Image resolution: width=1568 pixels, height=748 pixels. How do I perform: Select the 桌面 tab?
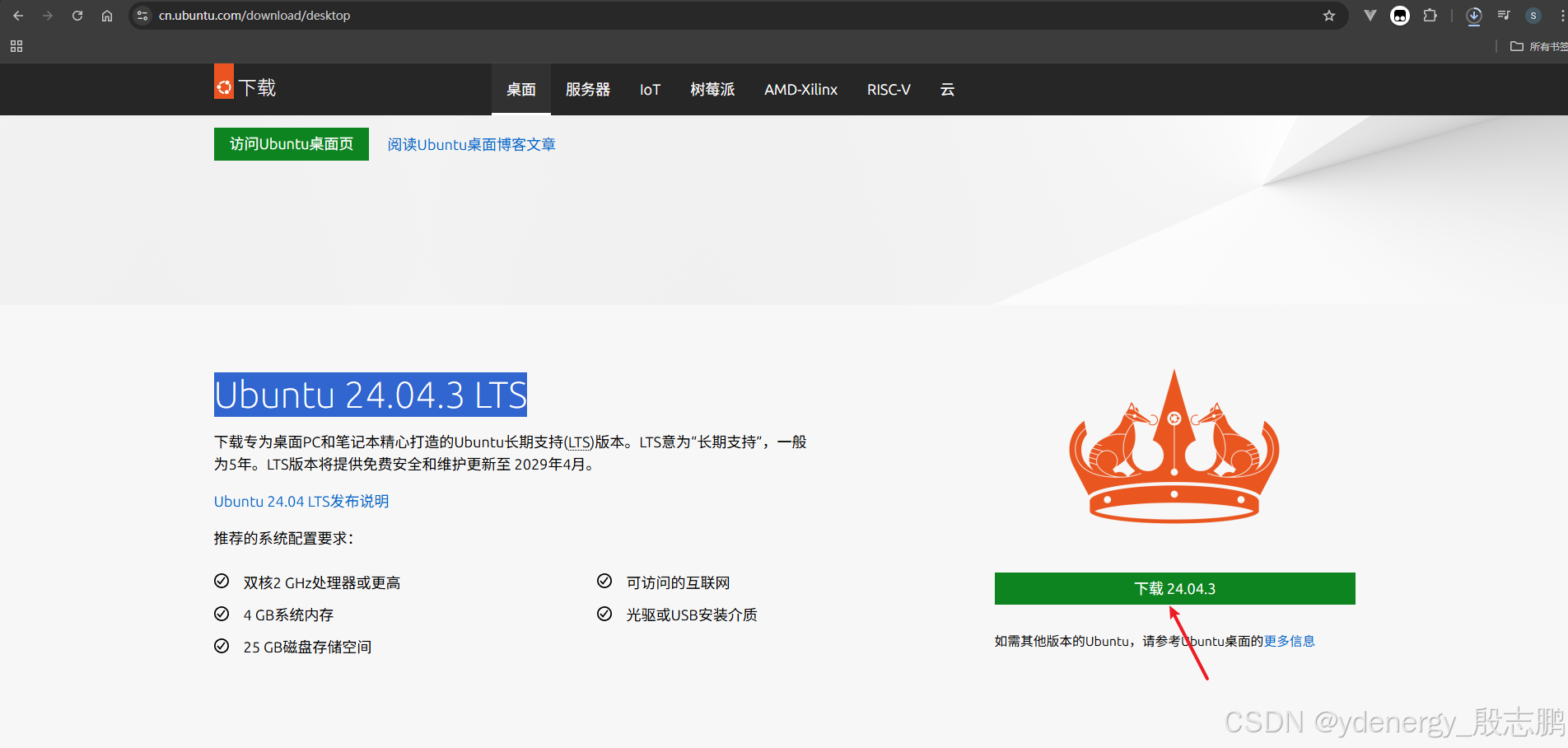521,89
